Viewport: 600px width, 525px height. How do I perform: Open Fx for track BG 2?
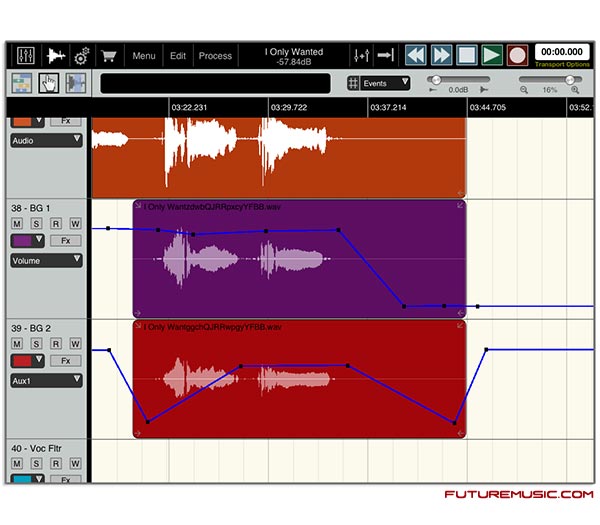(x=66, y=360)
